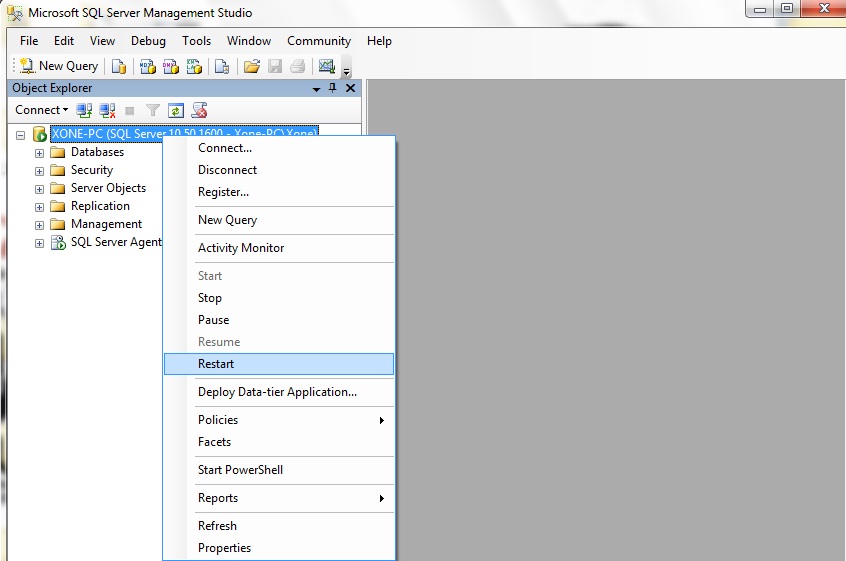
Task: Choose Start PowerShell from the context menu
Action: 279,470
